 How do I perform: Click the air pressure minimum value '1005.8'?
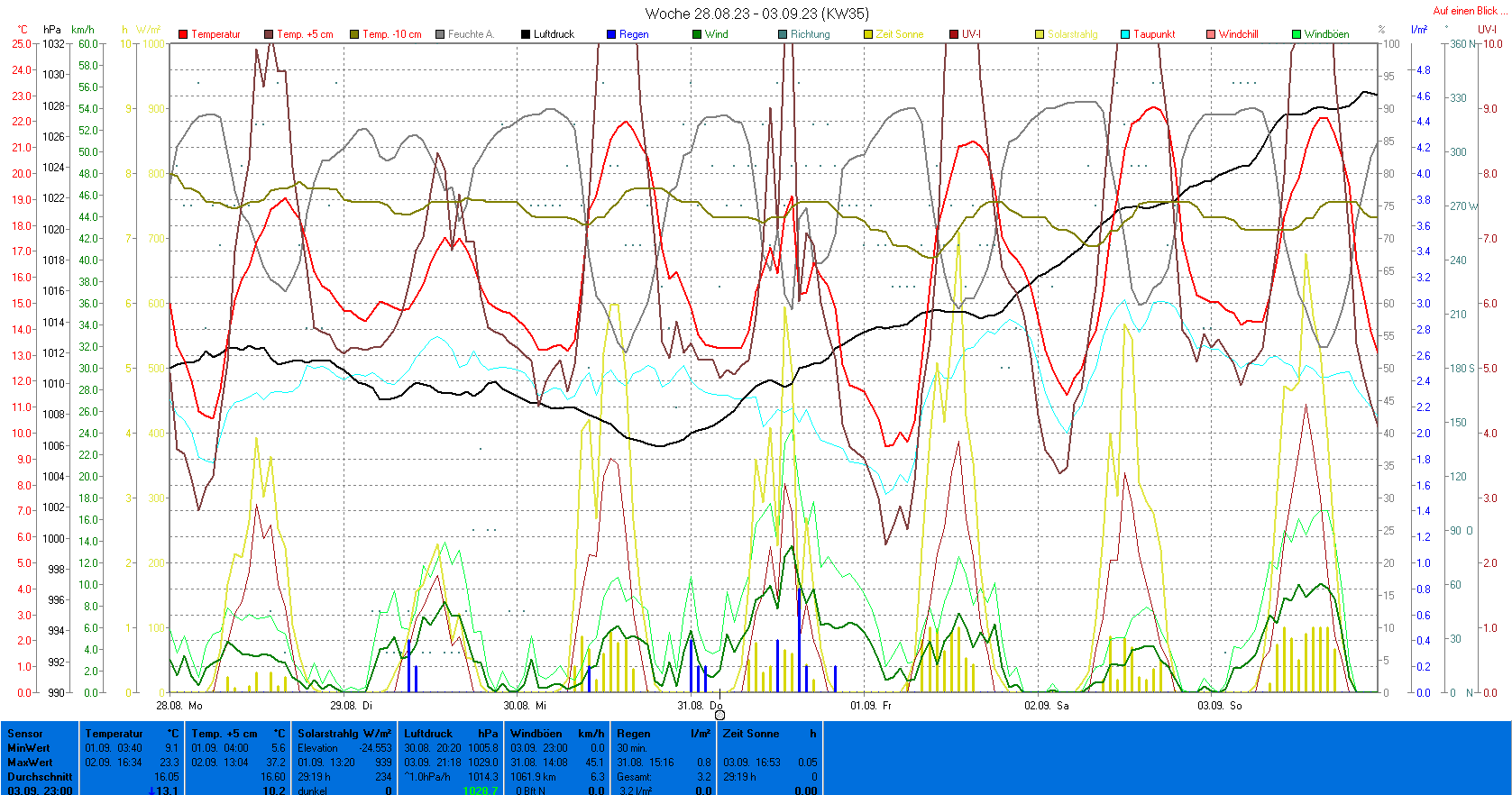[x=483, y=748]
